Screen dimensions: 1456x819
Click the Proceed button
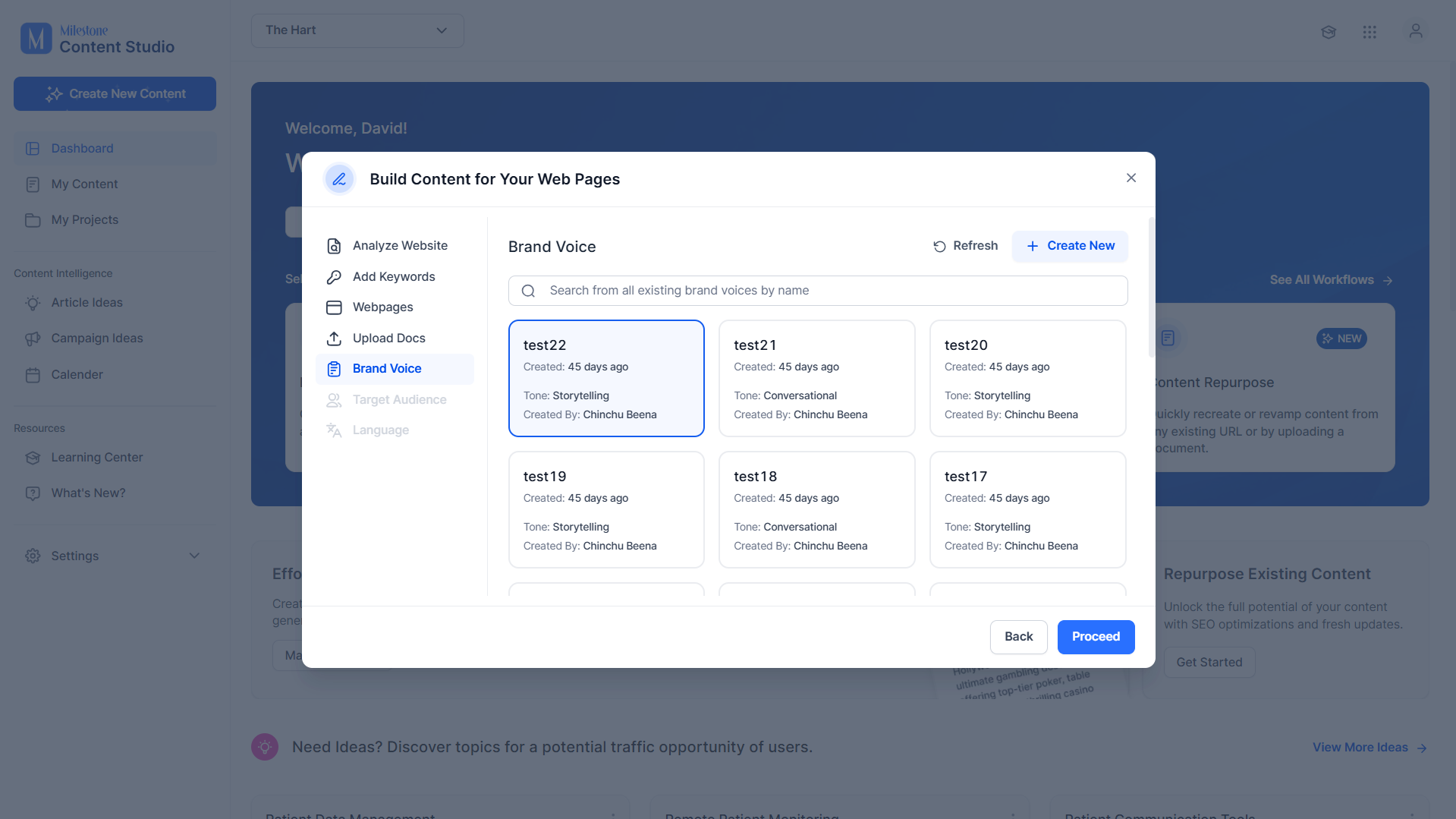point(1096,637)
